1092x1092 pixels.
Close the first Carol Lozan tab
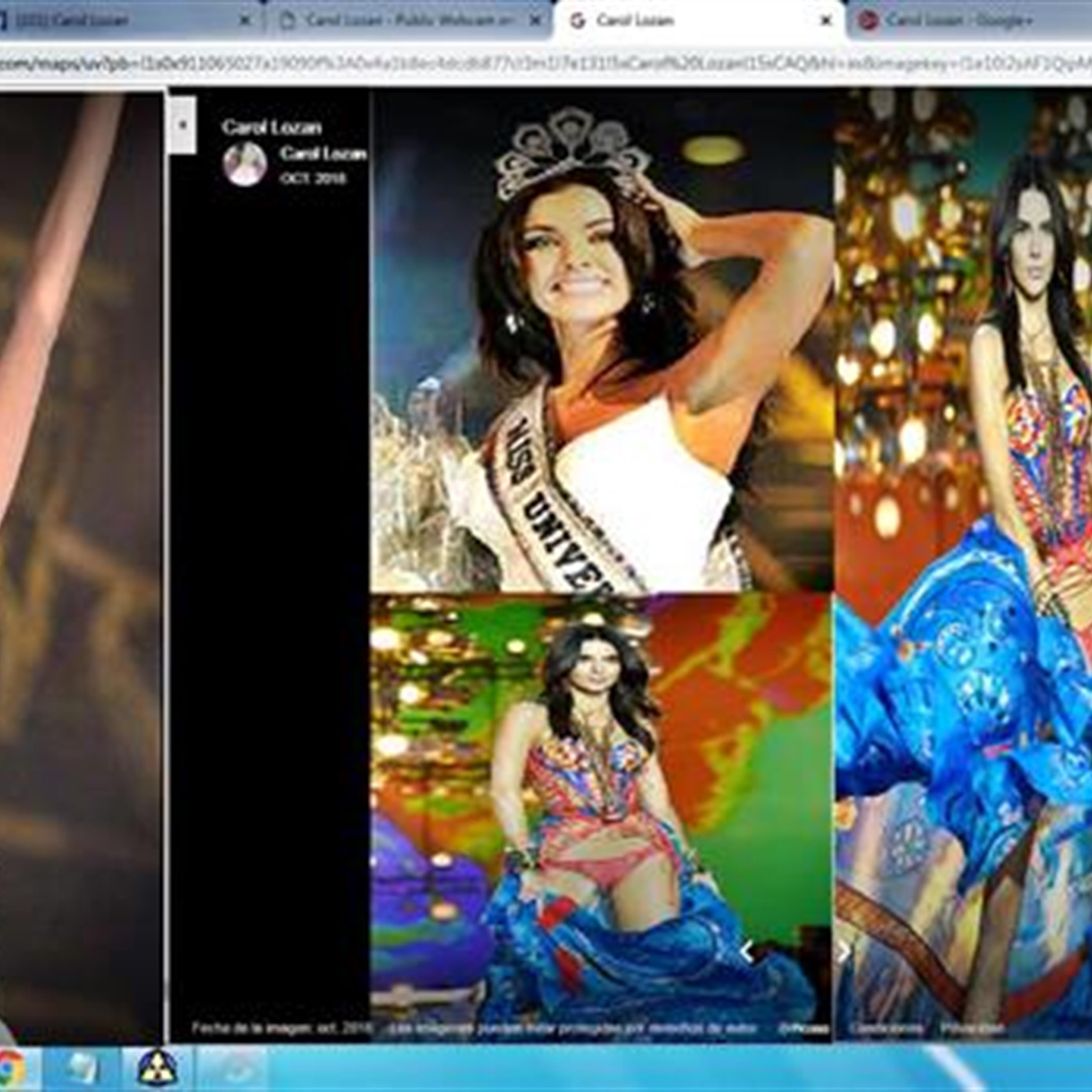pyautogui.click(x=245, y=21)
